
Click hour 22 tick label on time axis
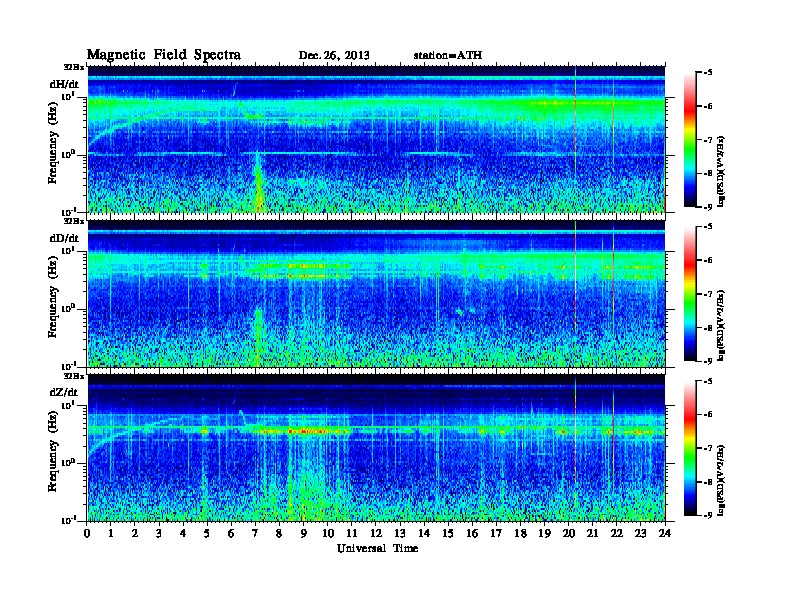click(617, 533)
